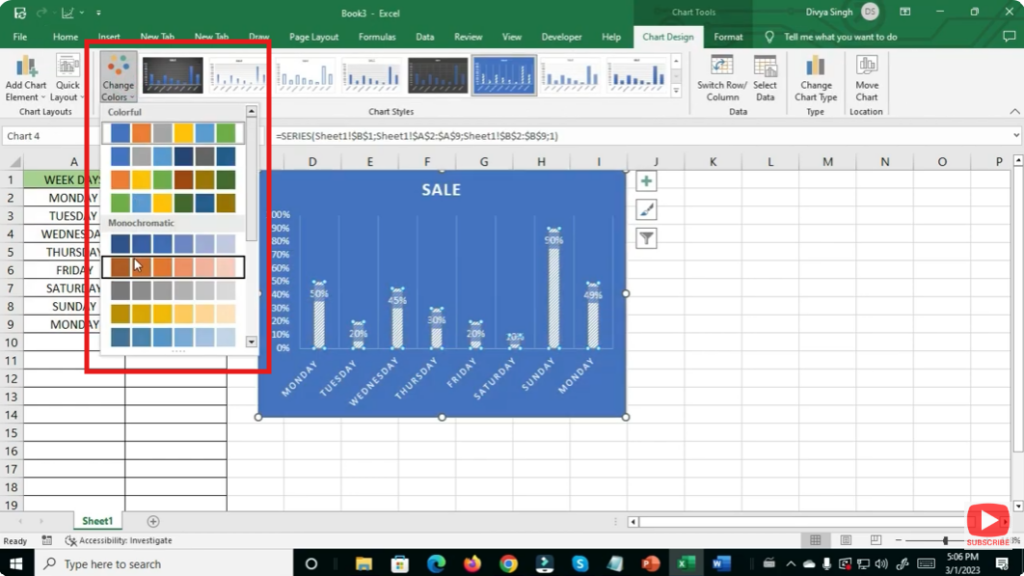The width and height of the screenshot is (1024, 576).
Task: Add a new sheet with plus button
Action: point(153,521)
